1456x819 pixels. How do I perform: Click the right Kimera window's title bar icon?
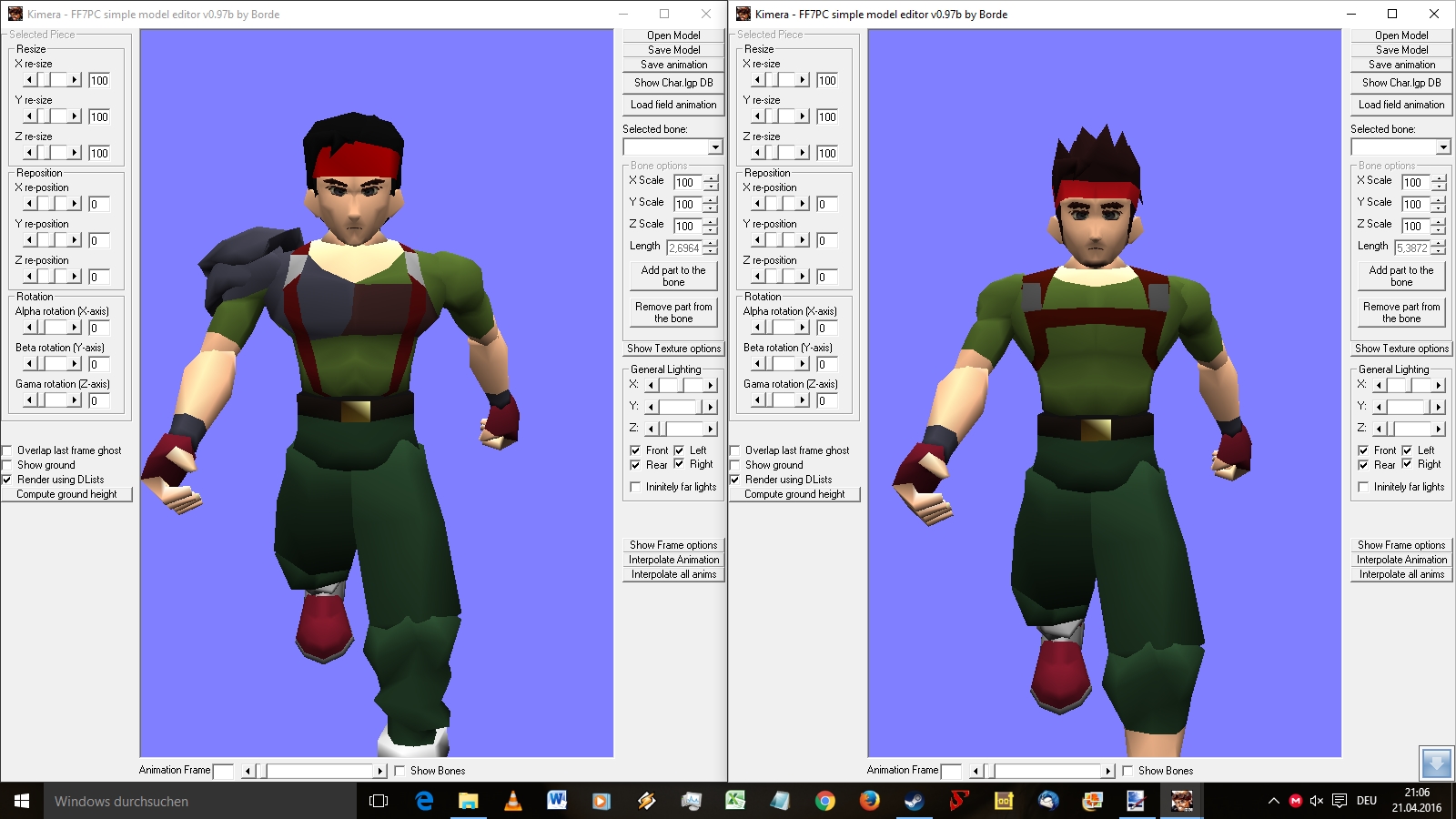pos(743,14)
